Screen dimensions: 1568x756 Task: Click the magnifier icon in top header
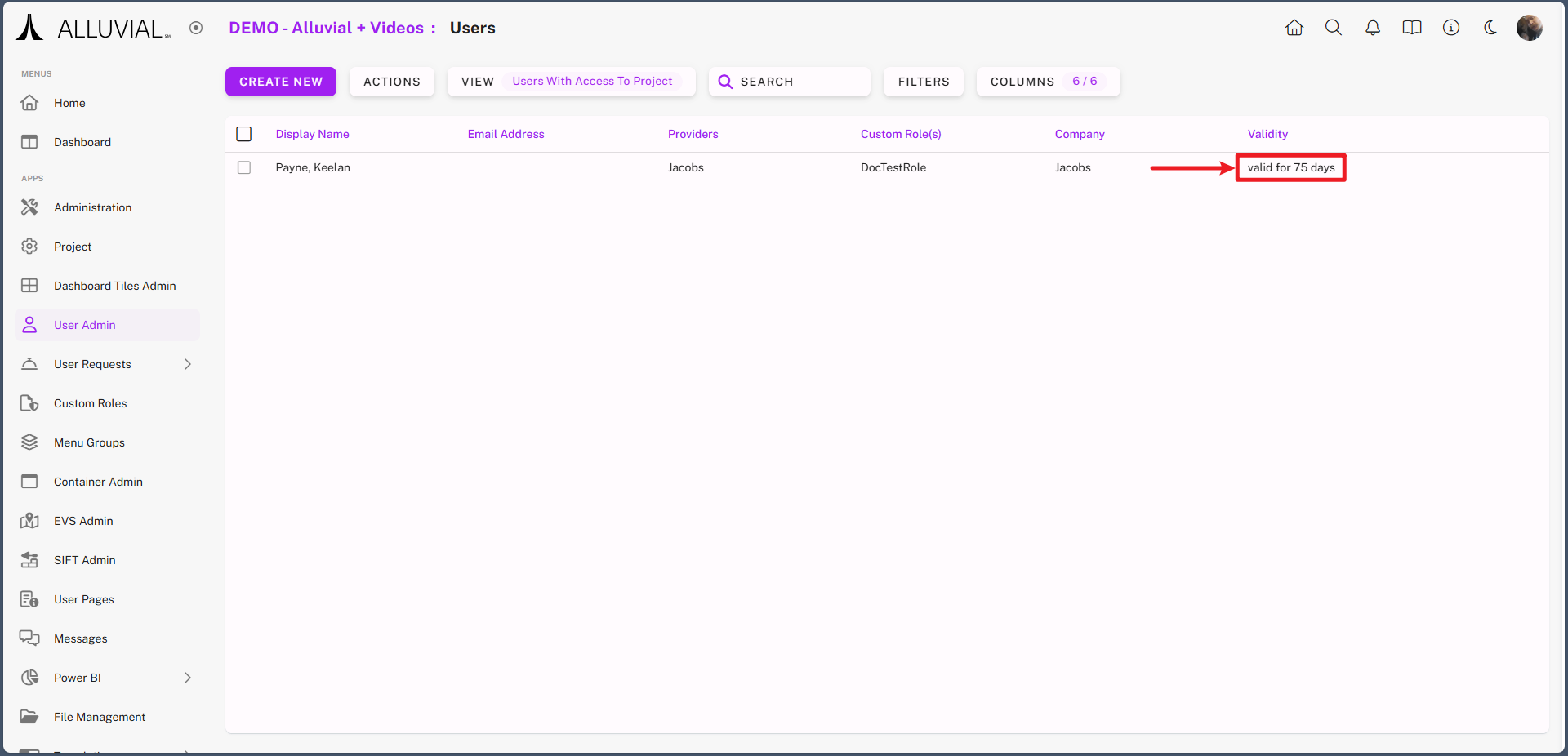click(1334, 28)
